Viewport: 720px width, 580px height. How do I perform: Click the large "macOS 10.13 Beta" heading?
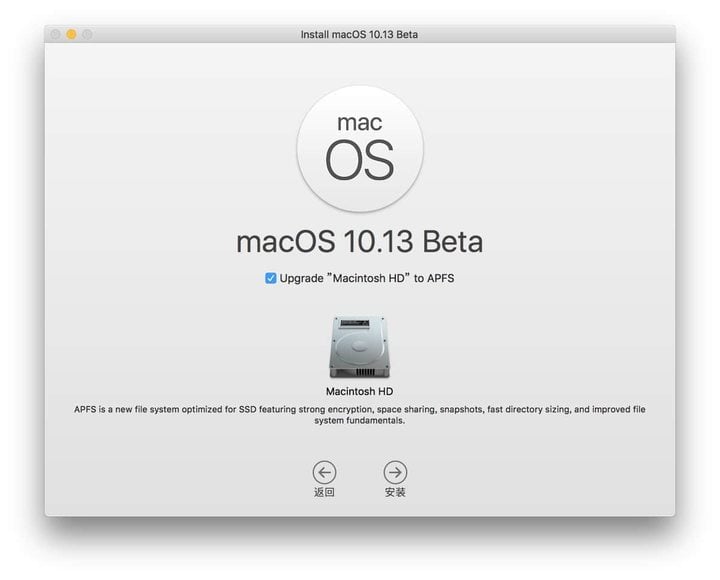[x=360, y=242]
